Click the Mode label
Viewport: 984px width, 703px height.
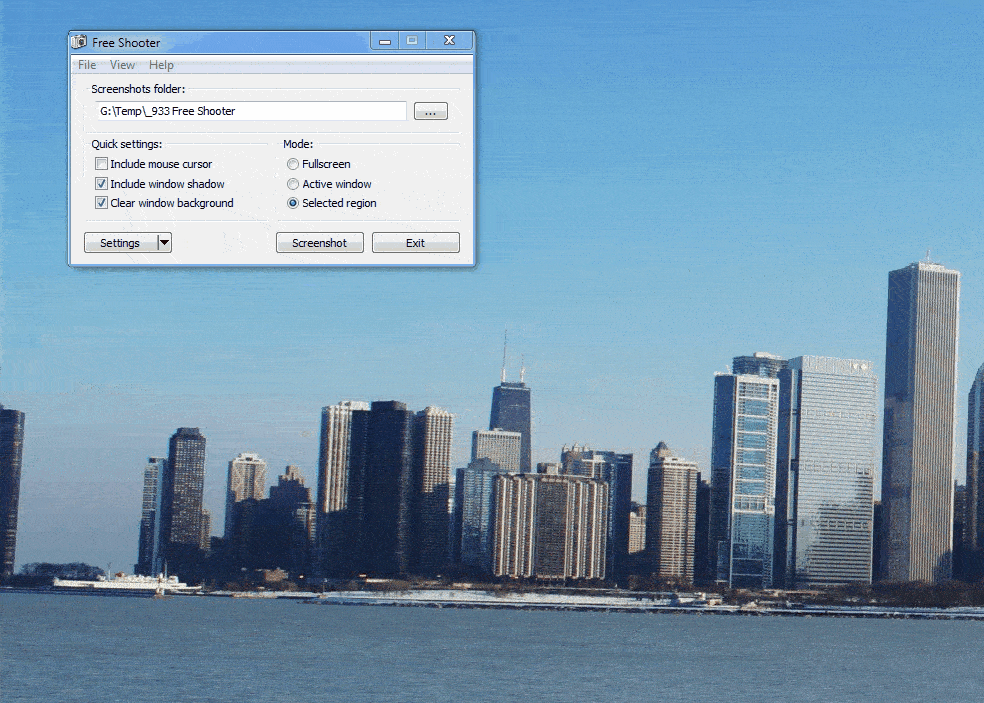coord(298,144)
